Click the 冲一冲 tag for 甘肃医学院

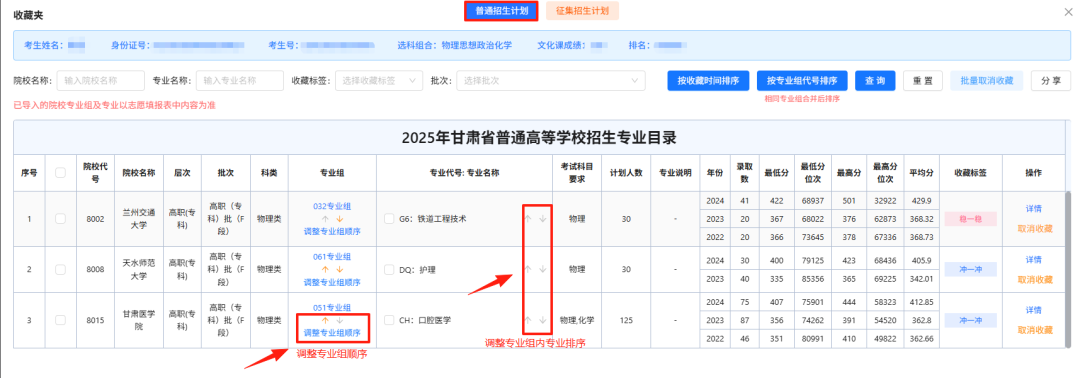pos(970,320)
